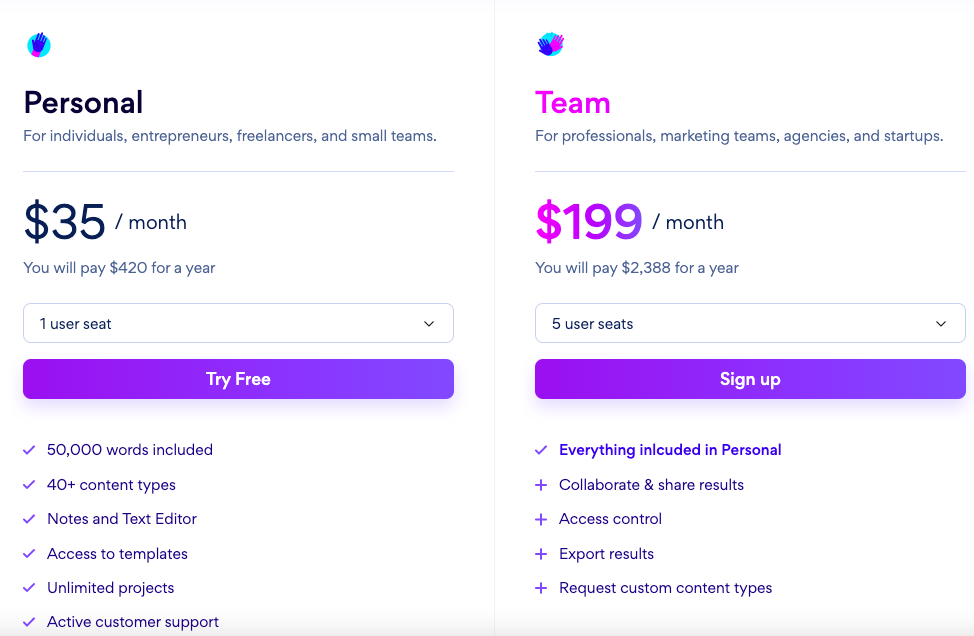Viewport: 974px width, 636px height.
Task: Click the Try Free button
Action: point(239,379)
